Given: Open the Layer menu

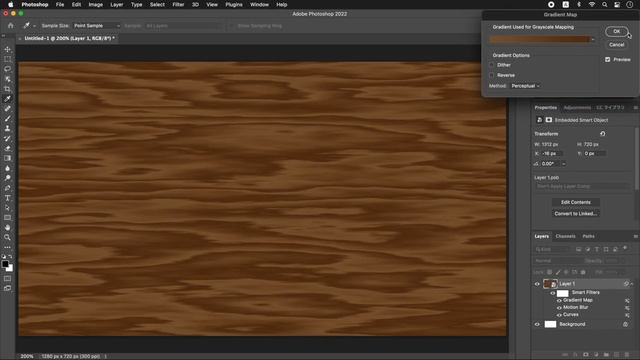Looking at the screenshot, I should click(x=116, y=4).
